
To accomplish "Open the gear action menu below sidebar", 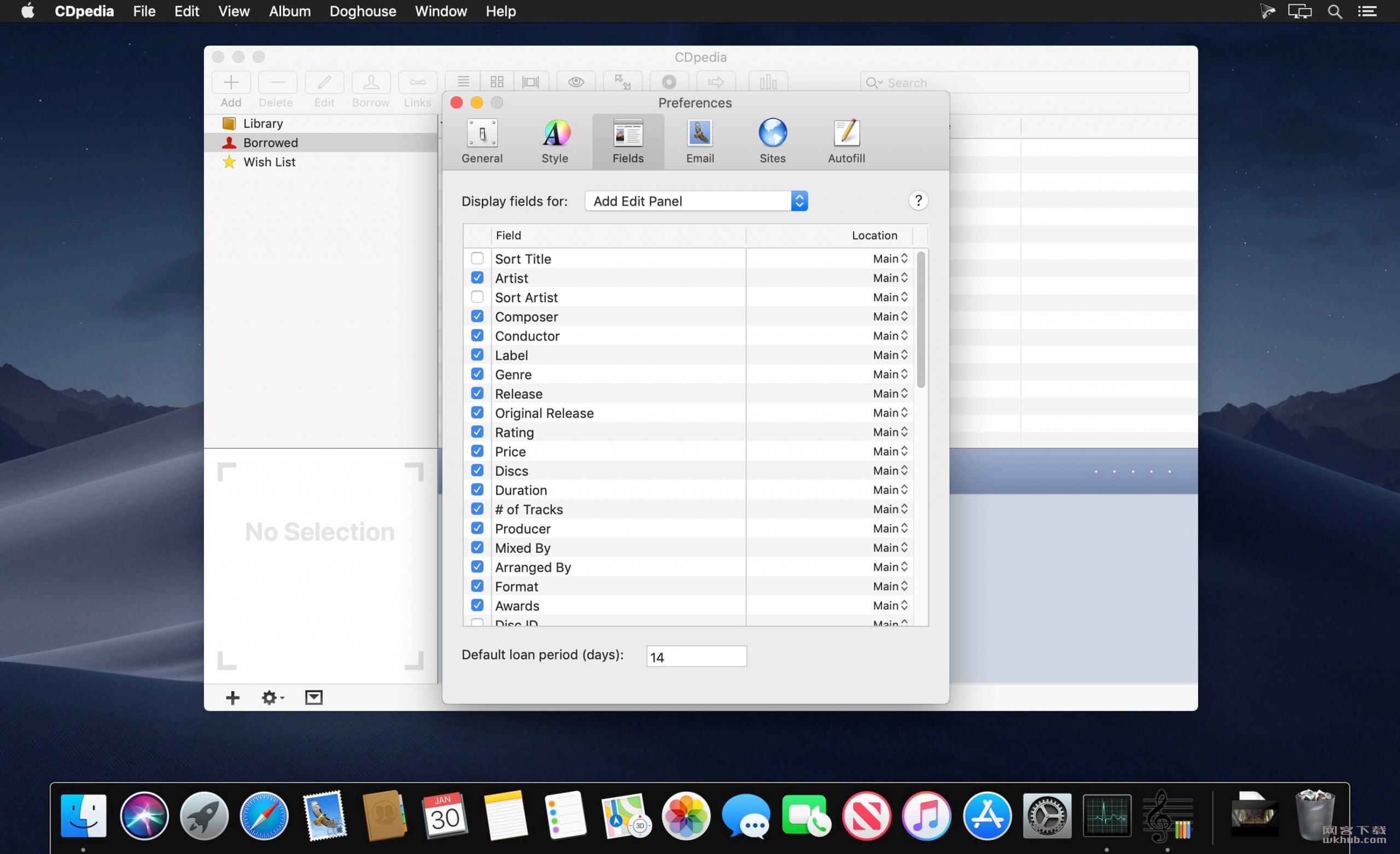I will click(x=273, y=698).
